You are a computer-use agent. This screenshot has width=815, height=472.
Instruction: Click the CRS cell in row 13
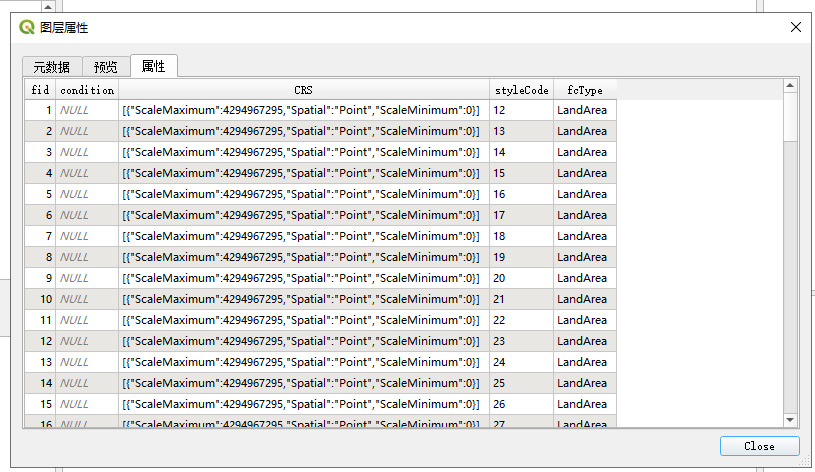click(304, 362)
